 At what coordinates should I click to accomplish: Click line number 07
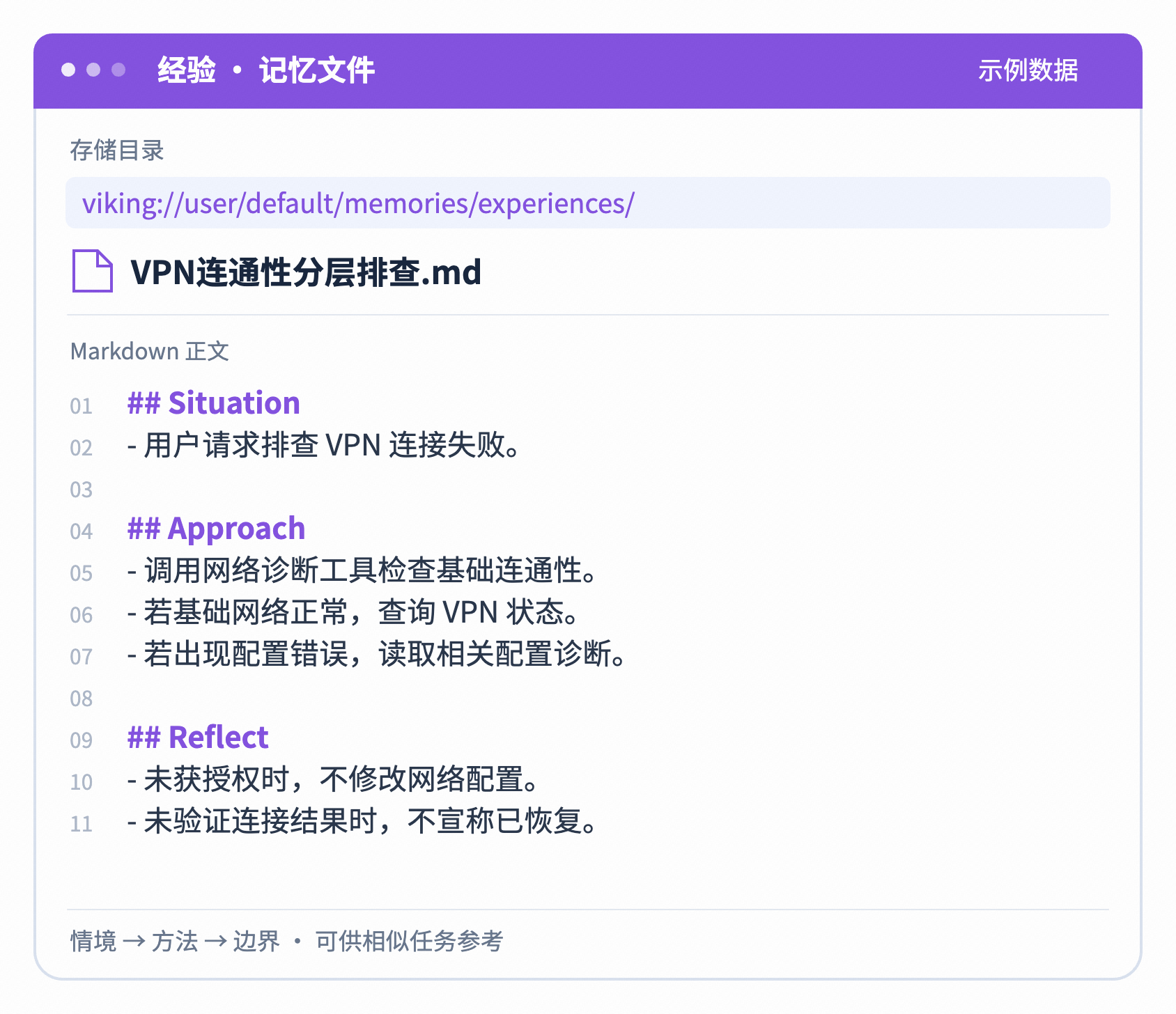point(82,657)
